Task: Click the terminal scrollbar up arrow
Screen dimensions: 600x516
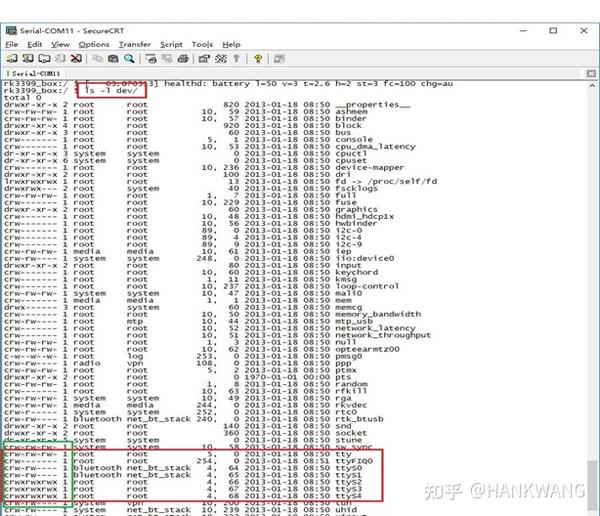Action: (592, 85)
